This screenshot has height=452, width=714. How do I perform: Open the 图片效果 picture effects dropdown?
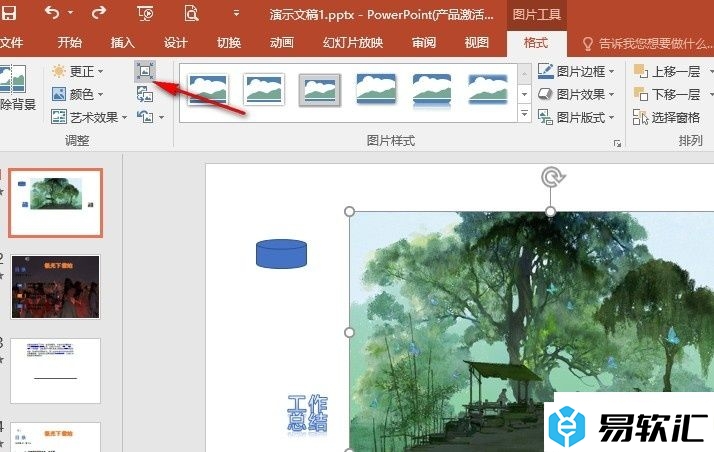pos(576,94)
